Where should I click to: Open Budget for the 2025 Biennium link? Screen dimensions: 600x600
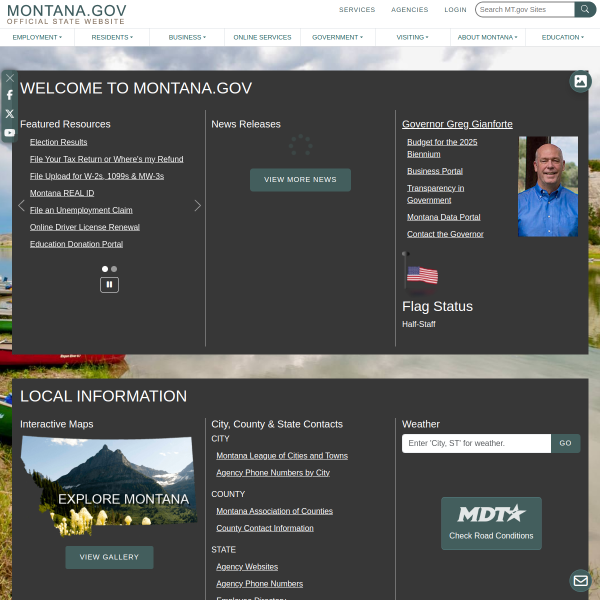tap(442, 148)
